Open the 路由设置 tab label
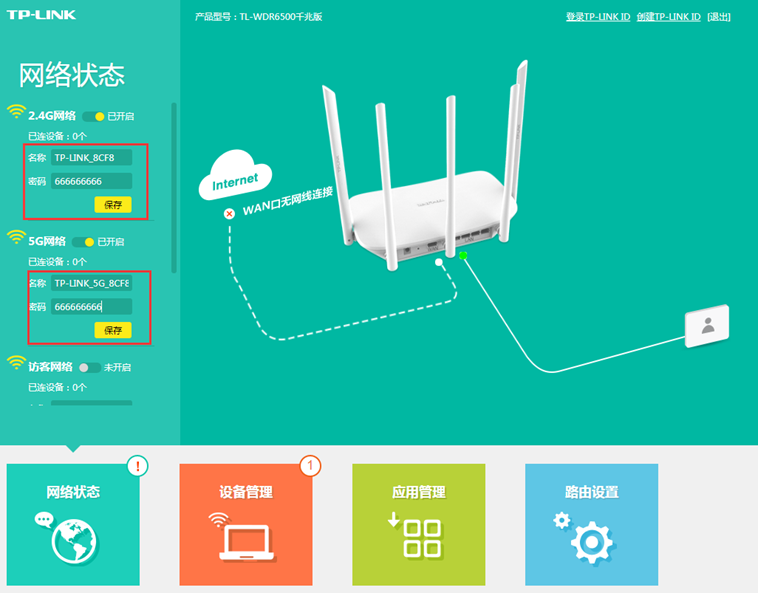758x593 pixels. [592, 492]
